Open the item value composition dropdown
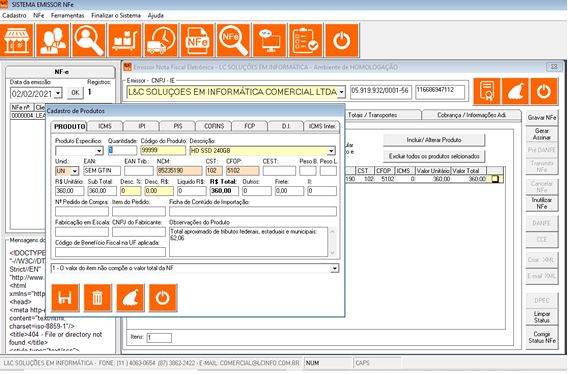Viewport: 568px width, 374px height. click(x=335, y=268)
